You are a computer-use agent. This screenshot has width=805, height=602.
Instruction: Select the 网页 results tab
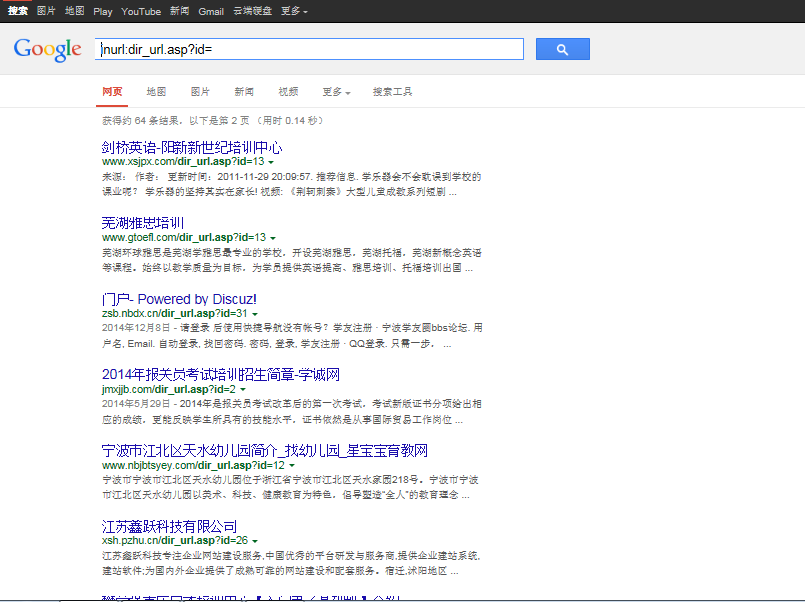pyautogui.click(x=112, y=92)
